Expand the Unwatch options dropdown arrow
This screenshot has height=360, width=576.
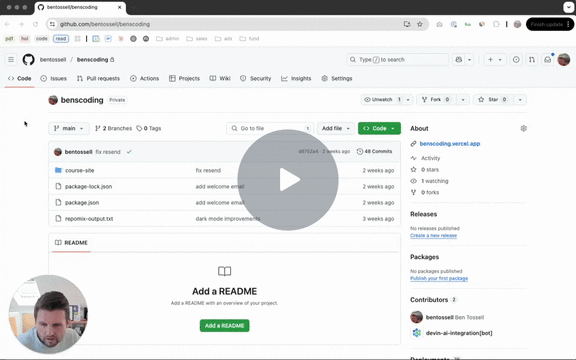(x=408, y=100)
